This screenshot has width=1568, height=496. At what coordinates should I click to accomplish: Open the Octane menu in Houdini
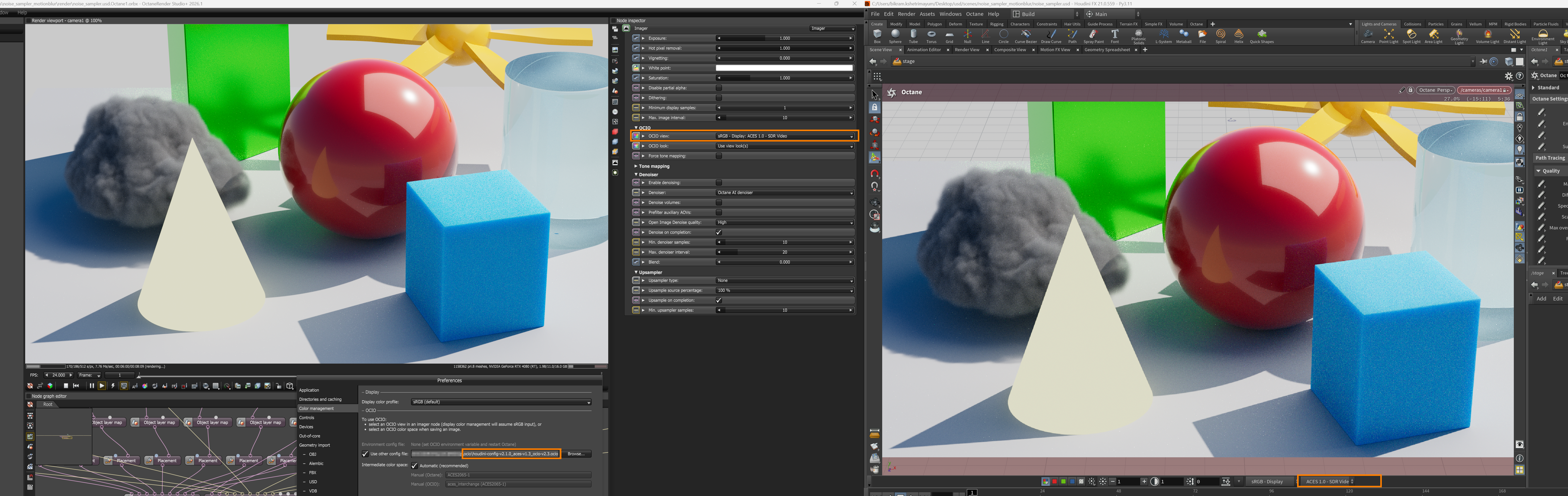click(974, 14)
